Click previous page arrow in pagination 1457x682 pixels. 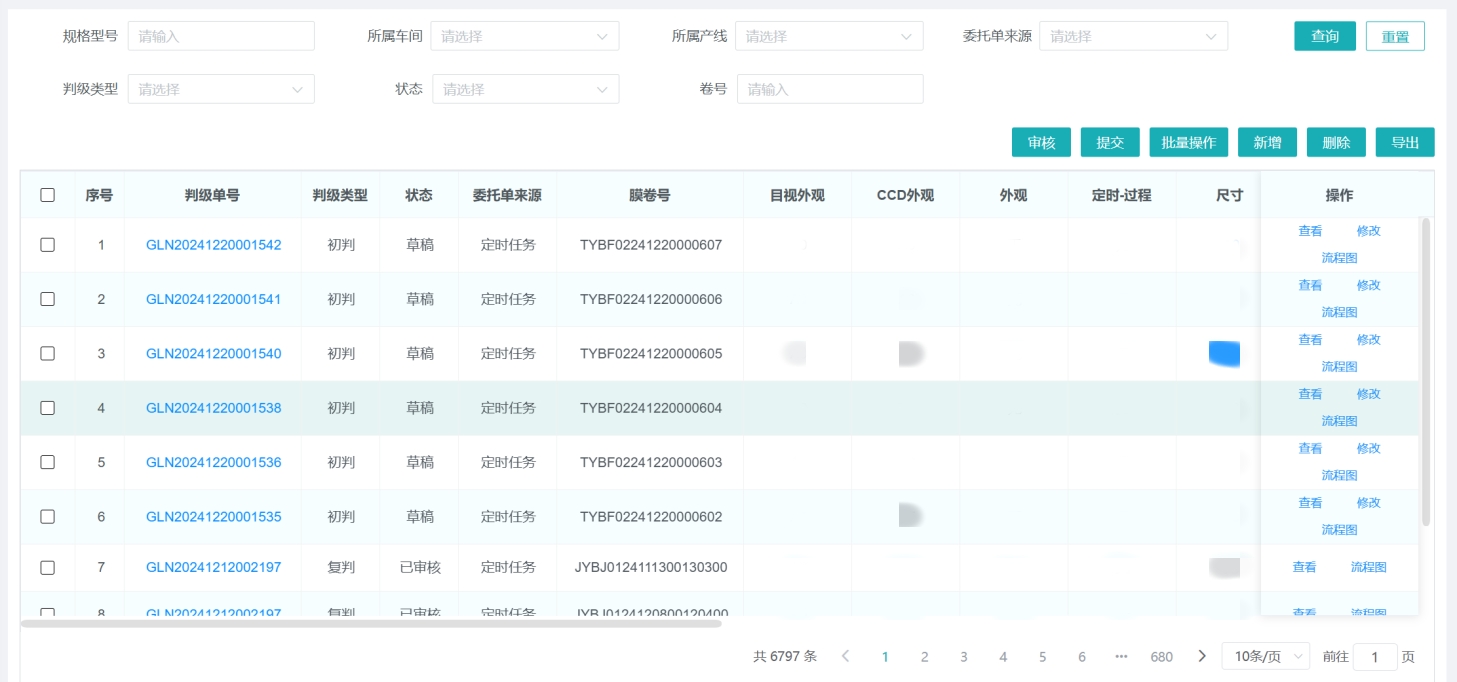coord(845,656)
